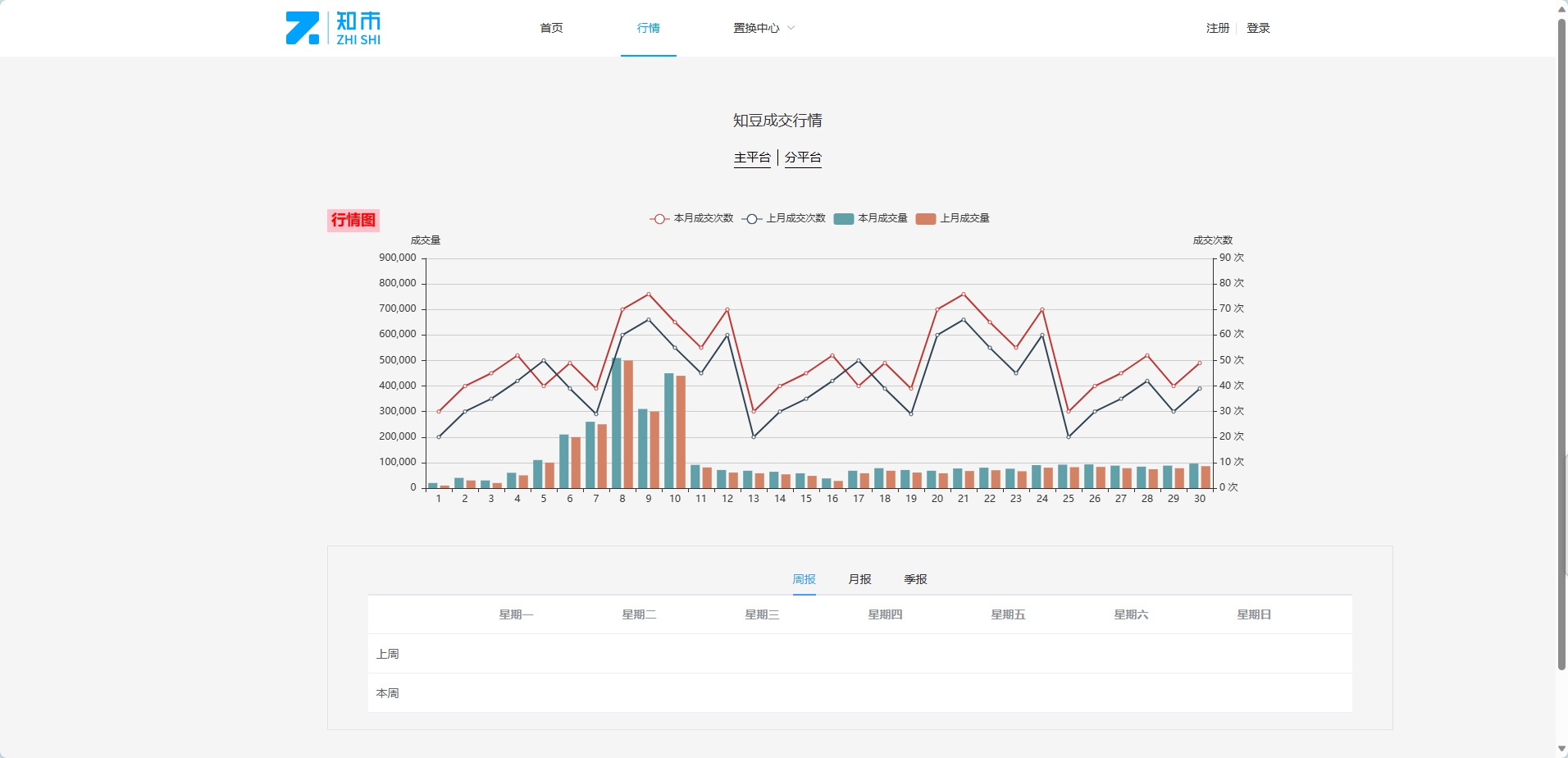Click the 行情图 label
This screenshot has width=1568, height=758.
pyautogui.click(x=353, y=220)
